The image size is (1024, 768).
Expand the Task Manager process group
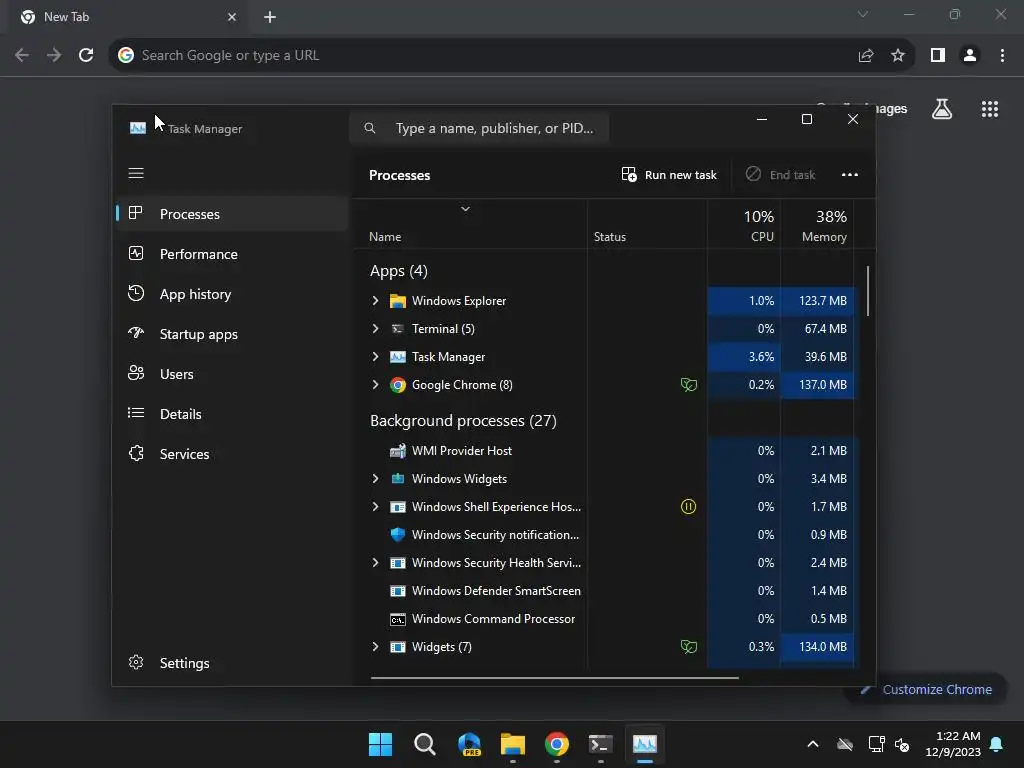[376, 357]
